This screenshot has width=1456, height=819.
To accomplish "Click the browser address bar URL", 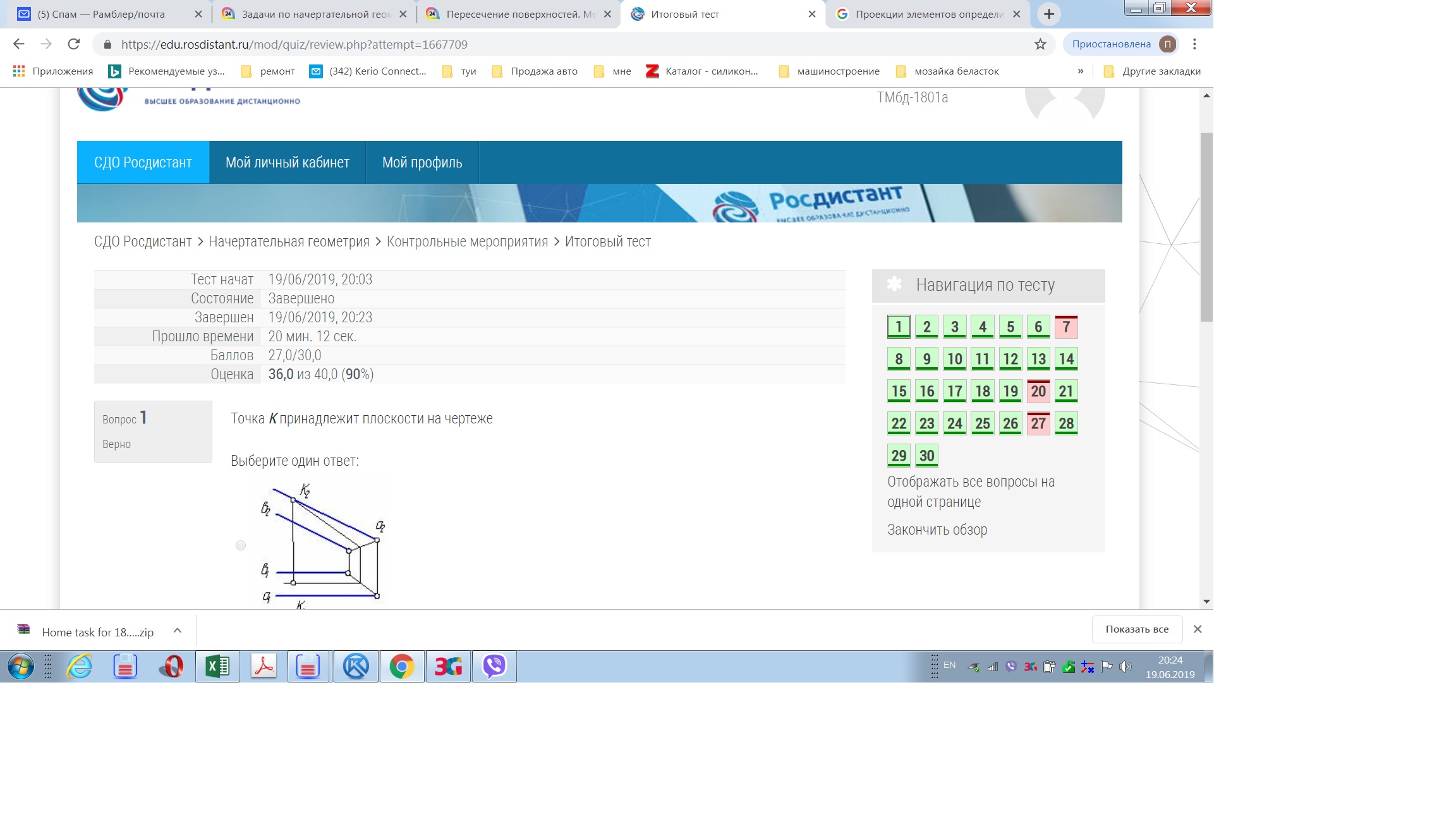I will click(294, 44).
